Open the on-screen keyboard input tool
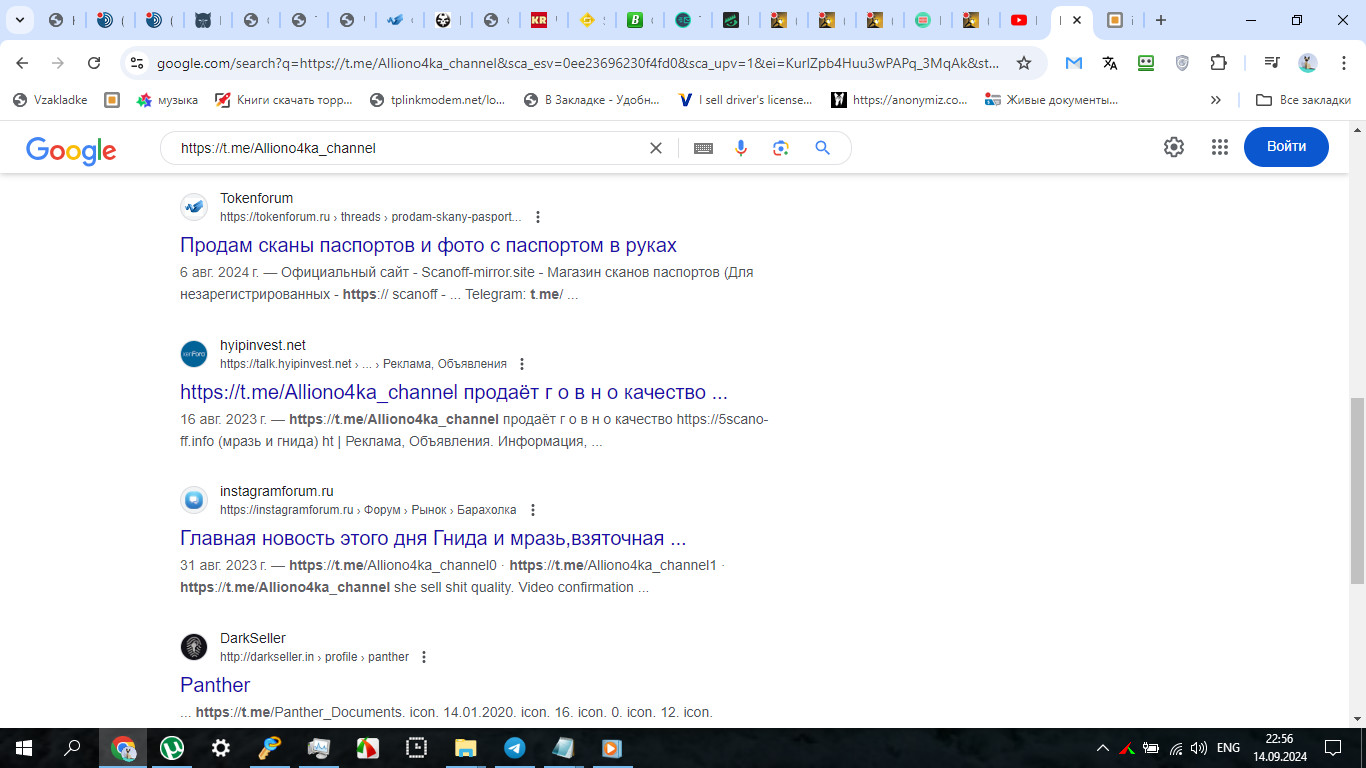 [703, 148]
